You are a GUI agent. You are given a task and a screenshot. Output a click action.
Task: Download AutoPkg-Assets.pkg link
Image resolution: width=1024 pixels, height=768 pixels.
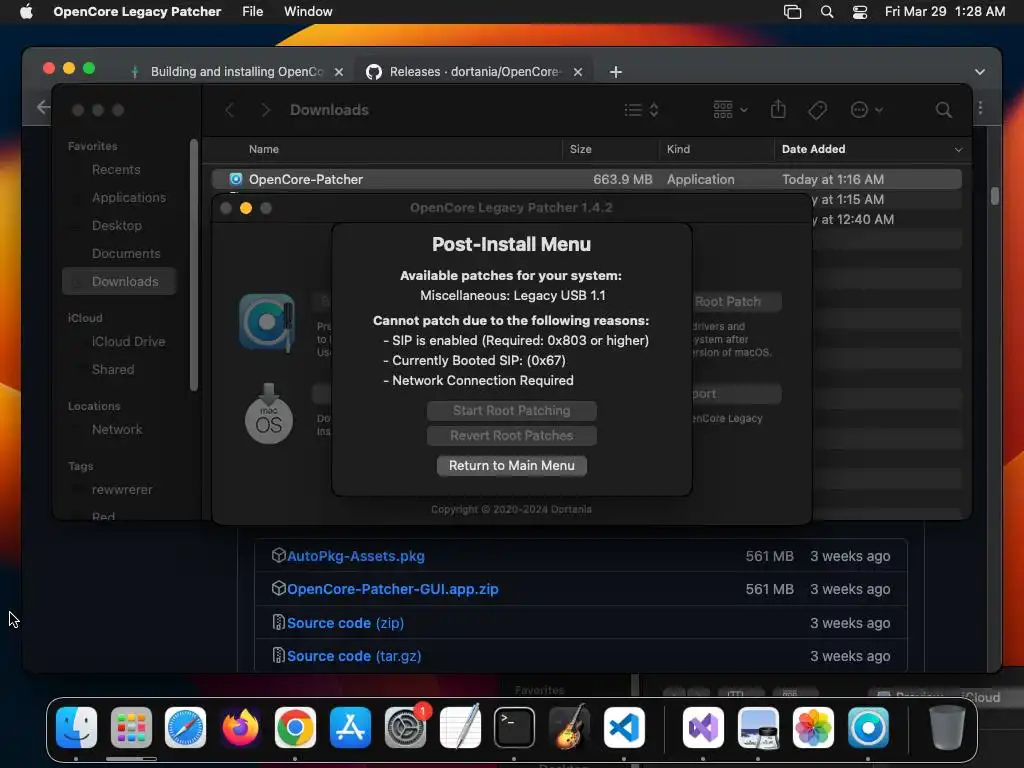(355, 556)
